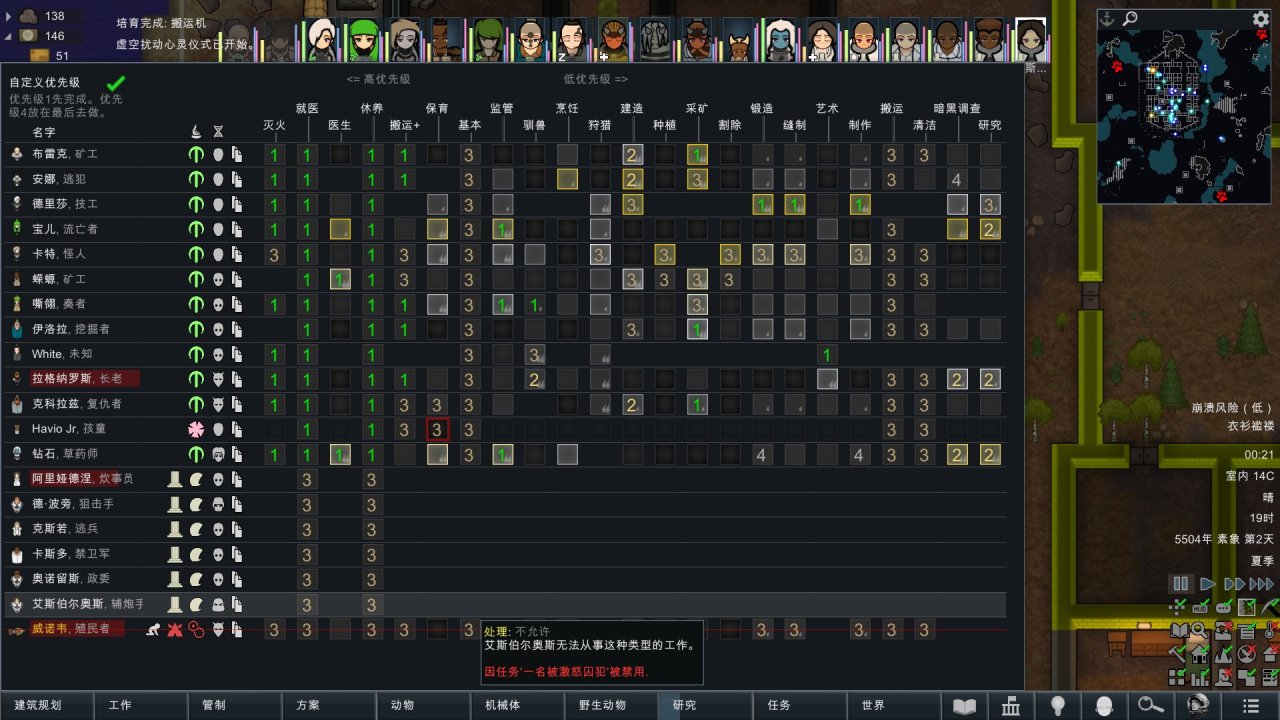Sort by the 名字 column header
Image resolution: width=1280 pixels, height=720 pixels.
(x=43, y=132)
